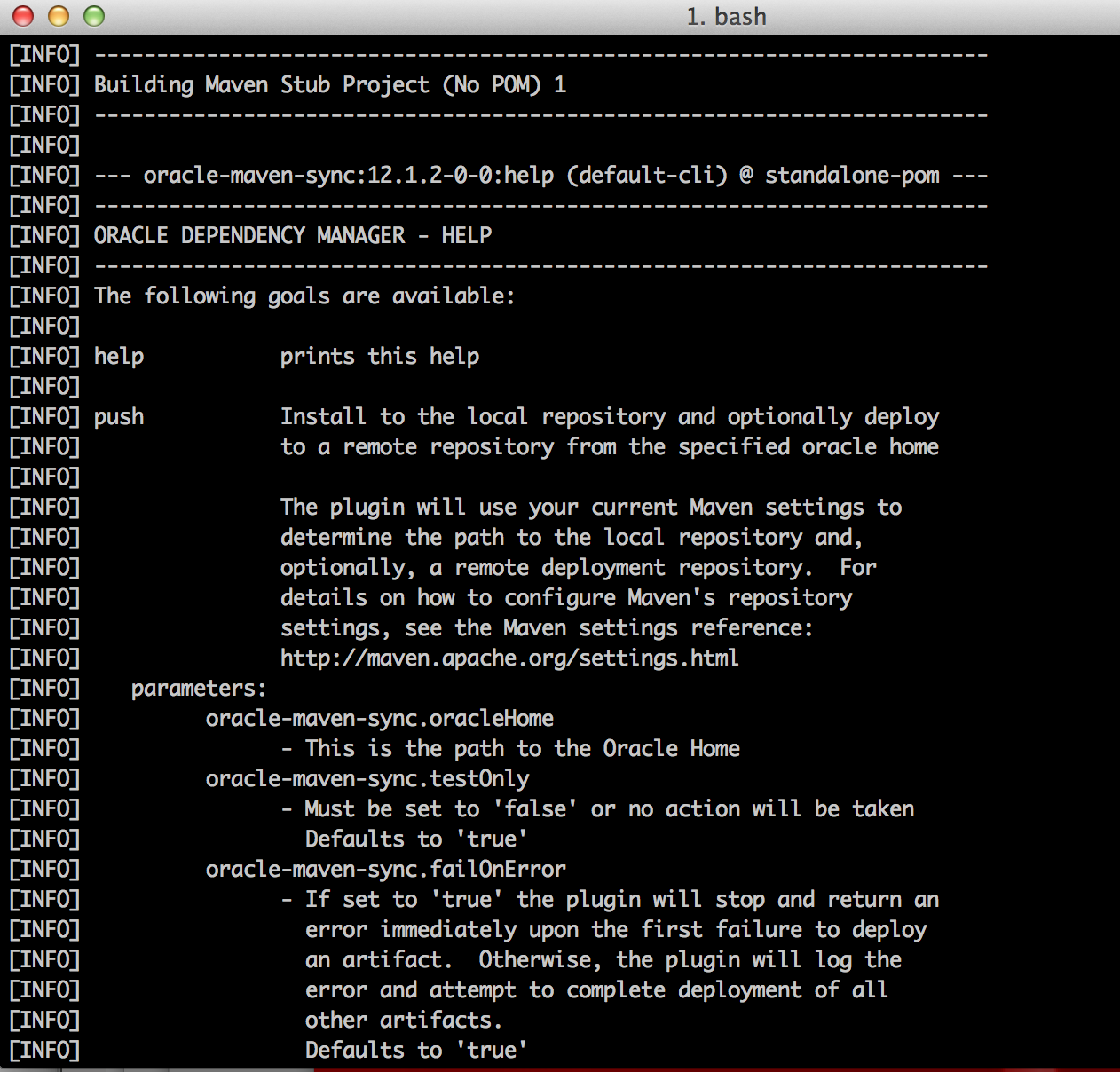Click 'oracle-maven-sync.failOnError' parameter
1120x1072 pixels.
(386, 870)
